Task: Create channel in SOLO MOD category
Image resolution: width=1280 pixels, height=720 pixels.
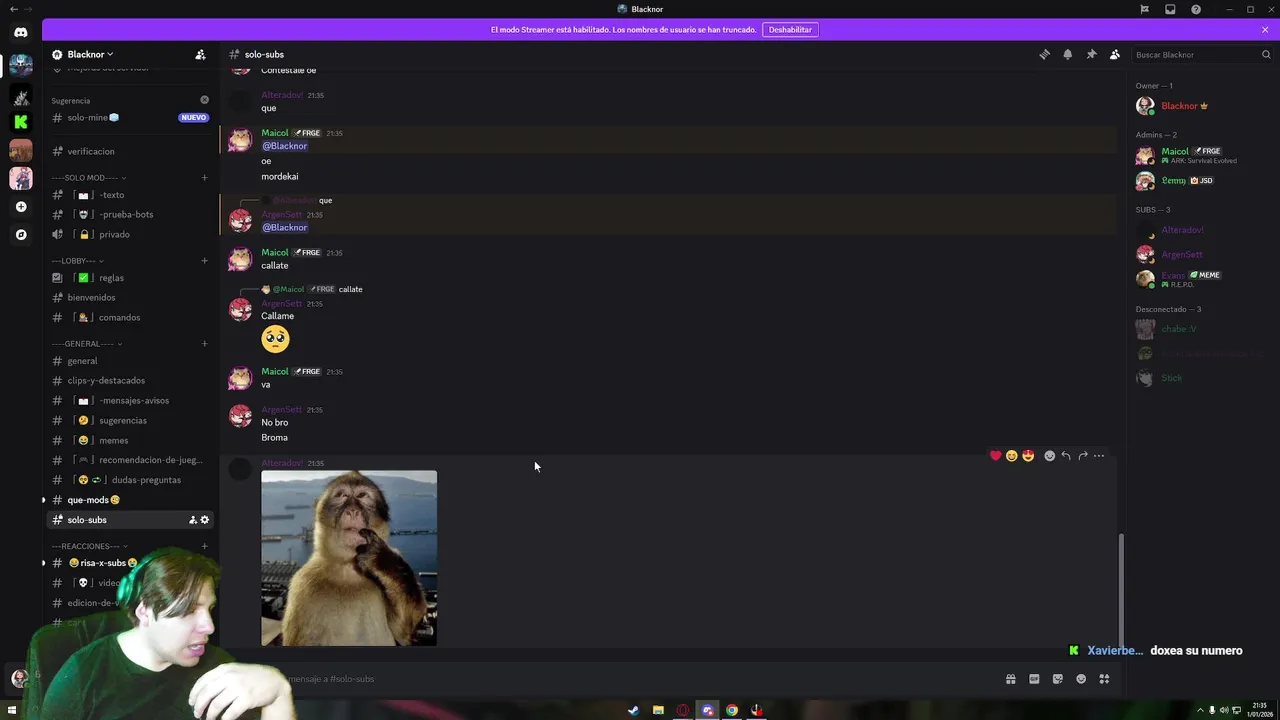Action: tap(204, 178)
